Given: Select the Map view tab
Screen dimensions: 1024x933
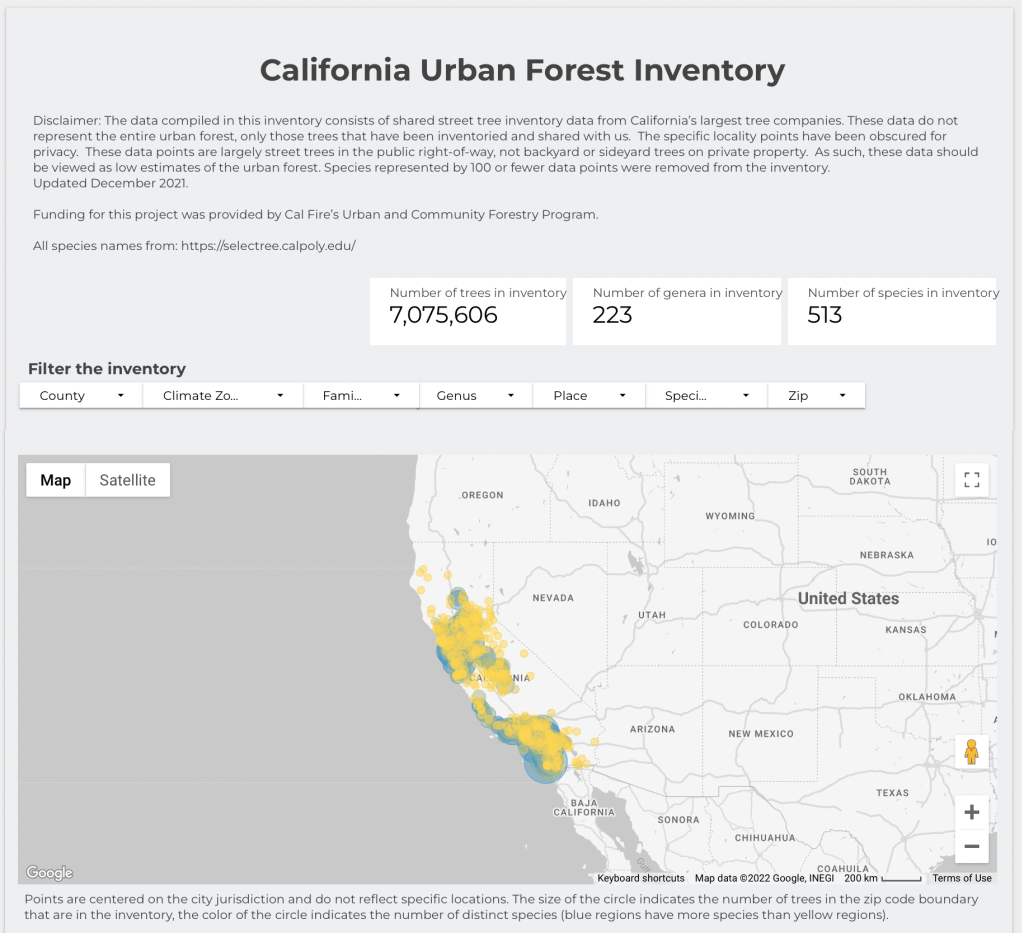Looking at the screenshot, I should 56,480.
